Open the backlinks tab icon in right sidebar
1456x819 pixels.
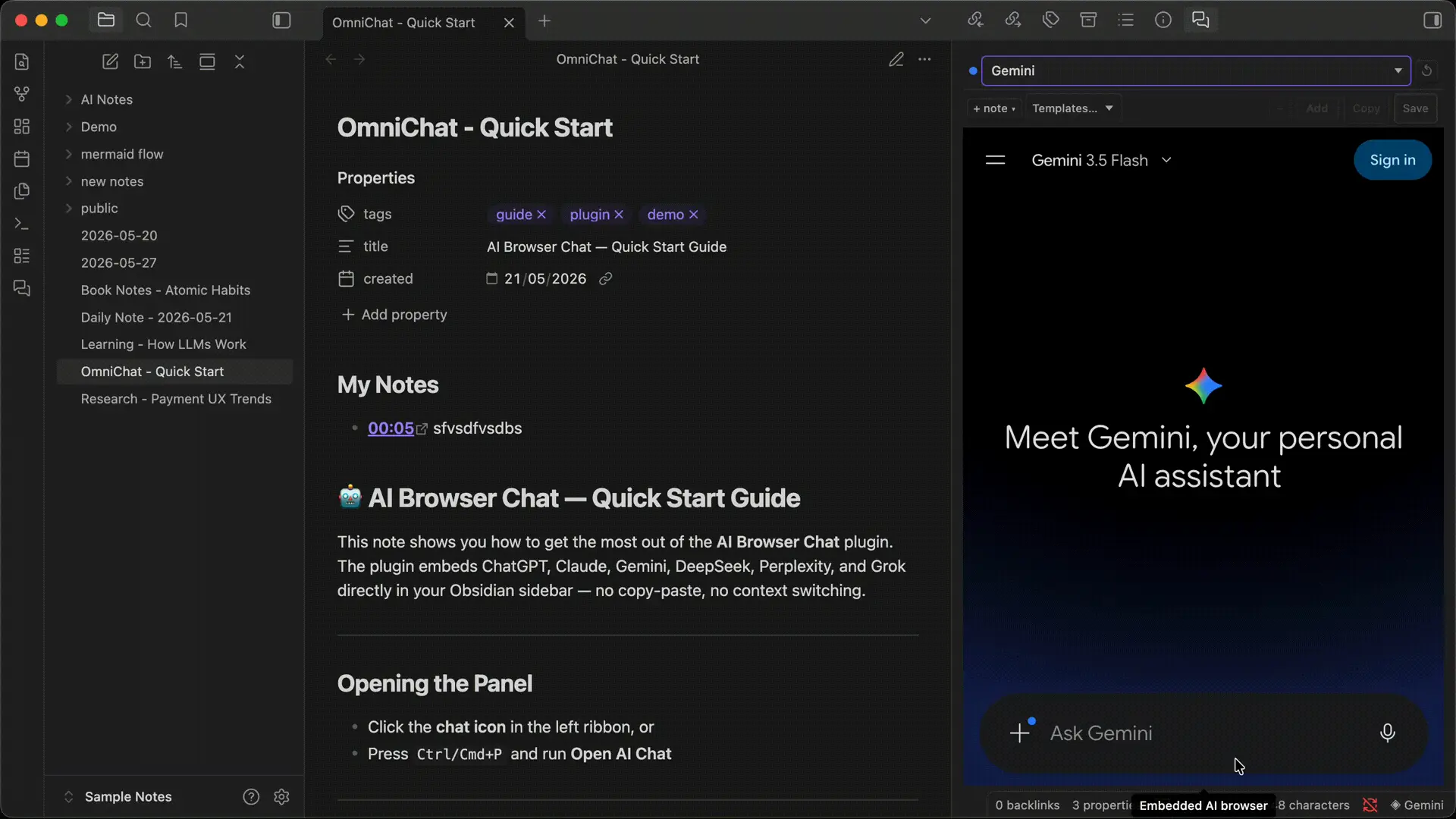click(x=975, y=20)
